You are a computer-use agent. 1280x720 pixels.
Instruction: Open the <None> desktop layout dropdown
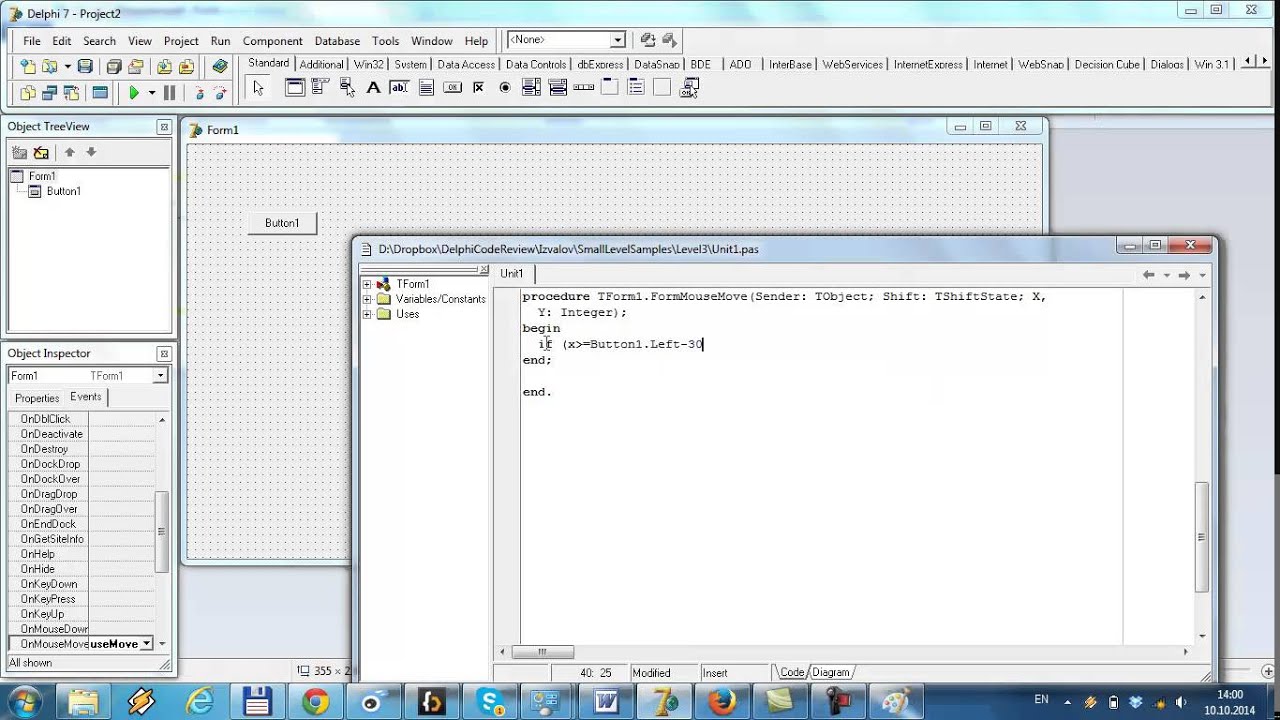(x=618, y=40)
